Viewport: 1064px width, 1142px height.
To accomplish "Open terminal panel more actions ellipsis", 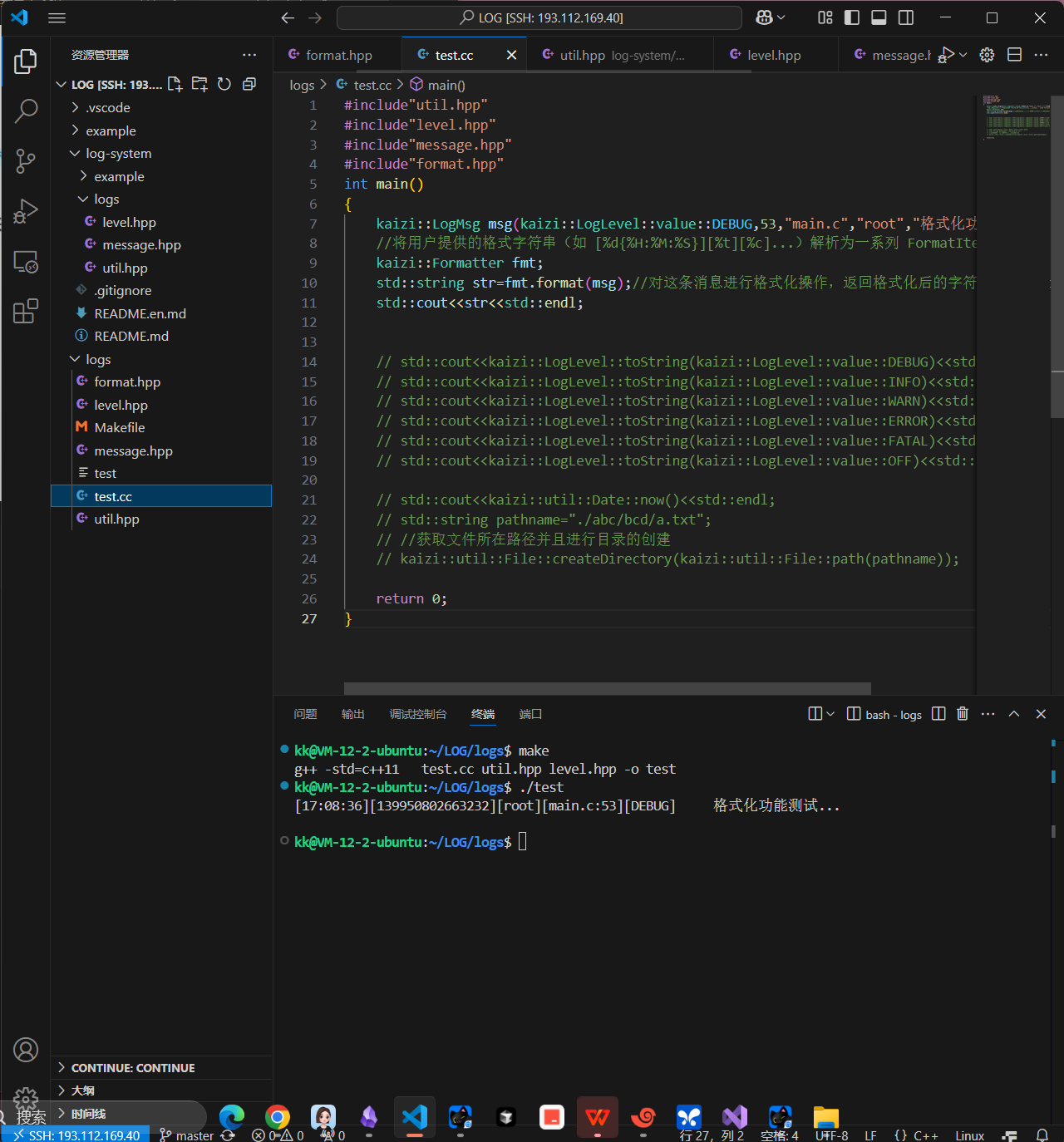I will pyautogui.click(x=988, y=714).
